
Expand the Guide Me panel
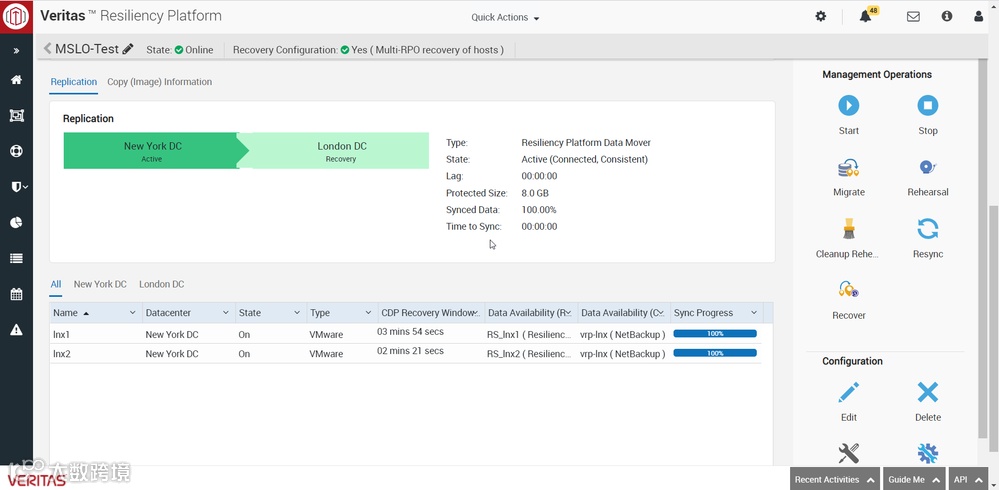tap(914, 479)
